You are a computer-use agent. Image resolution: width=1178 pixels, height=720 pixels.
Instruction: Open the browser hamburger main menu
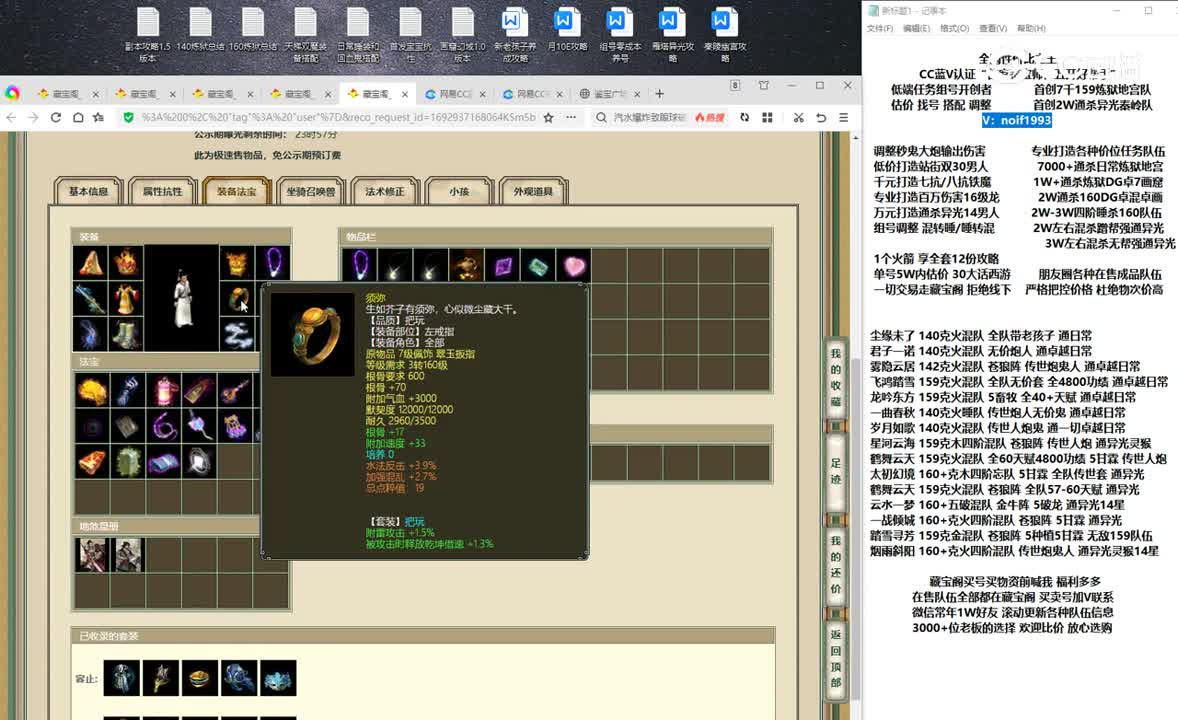[x=844, y=117]
